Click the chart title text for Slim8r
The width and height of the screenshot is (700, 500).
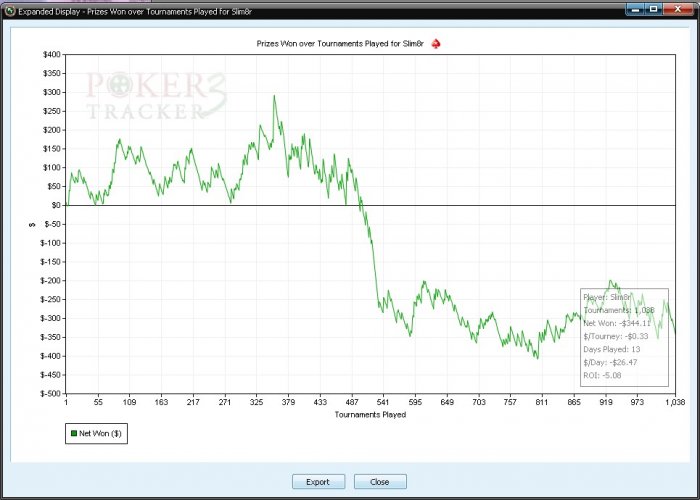coord(340,44)
